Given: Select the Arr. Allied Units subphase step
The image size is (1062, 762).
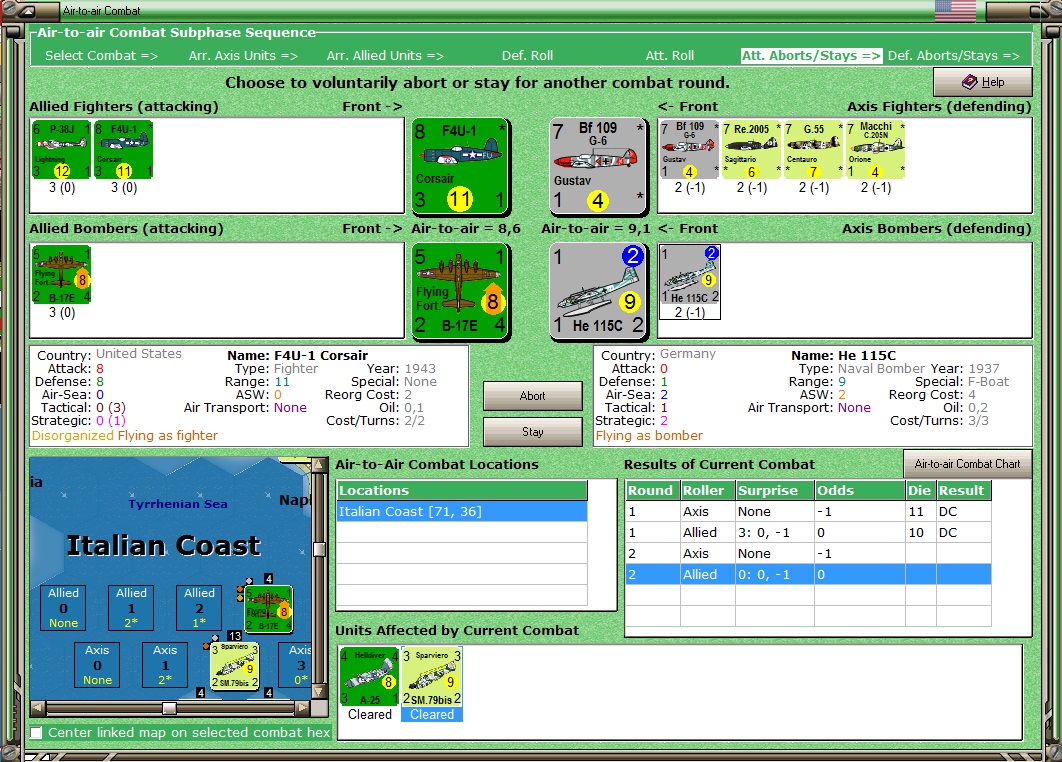Looking at the screenshot, I should pyautogui.click(x=385, y=56).
